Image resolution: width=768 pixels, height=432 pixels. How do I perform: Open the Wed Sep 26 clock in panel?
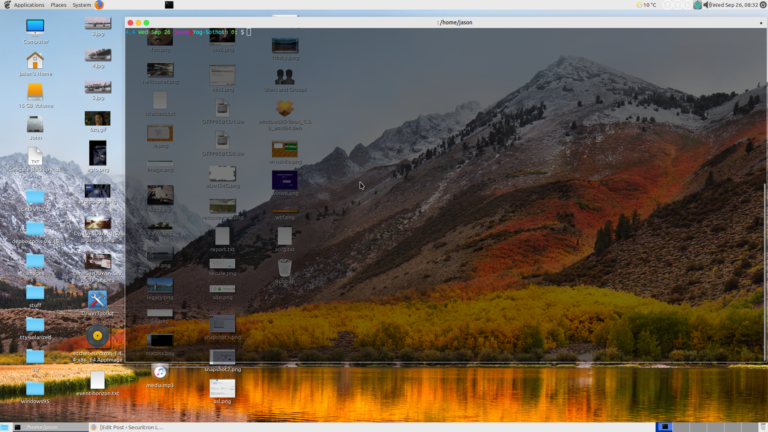735,5
